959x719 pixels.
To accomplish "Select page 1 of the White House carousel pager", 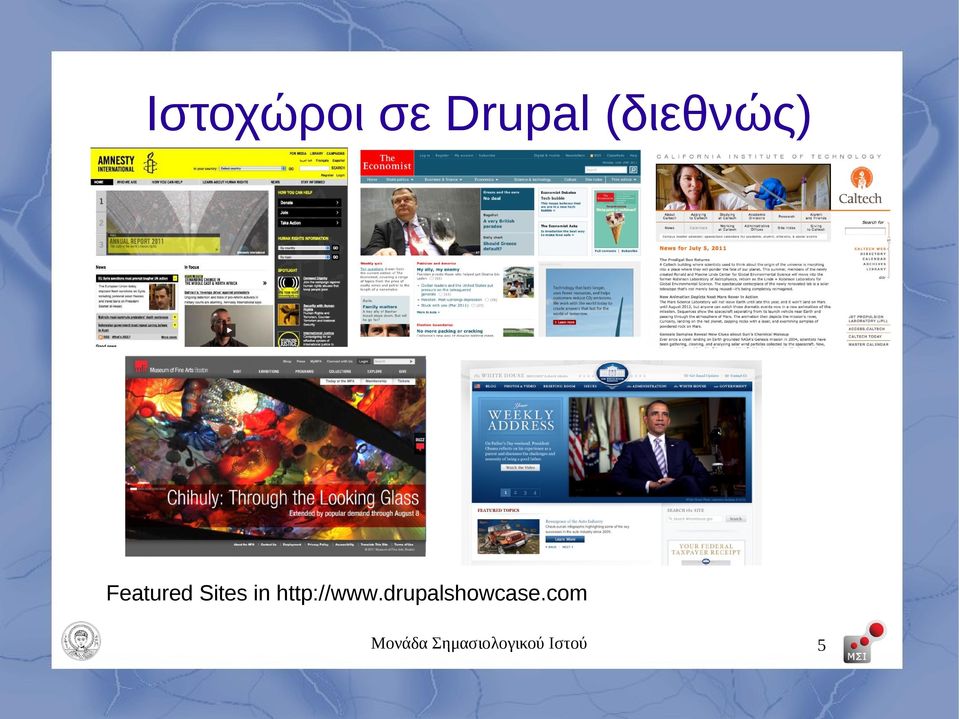I will click(506, 493).
